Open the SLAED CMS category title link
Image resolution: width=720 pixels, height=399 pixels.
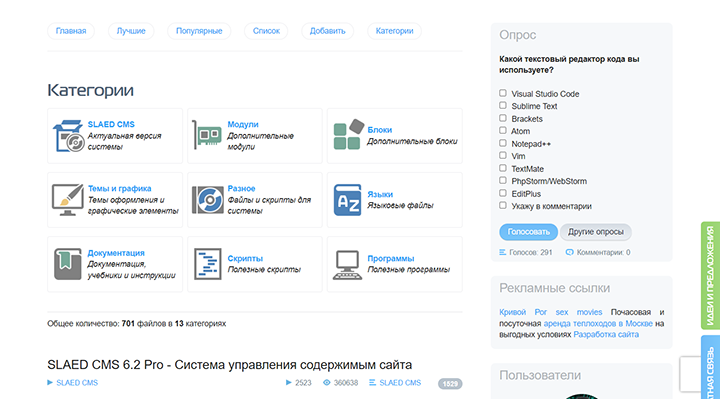click(x=111, y=124)
